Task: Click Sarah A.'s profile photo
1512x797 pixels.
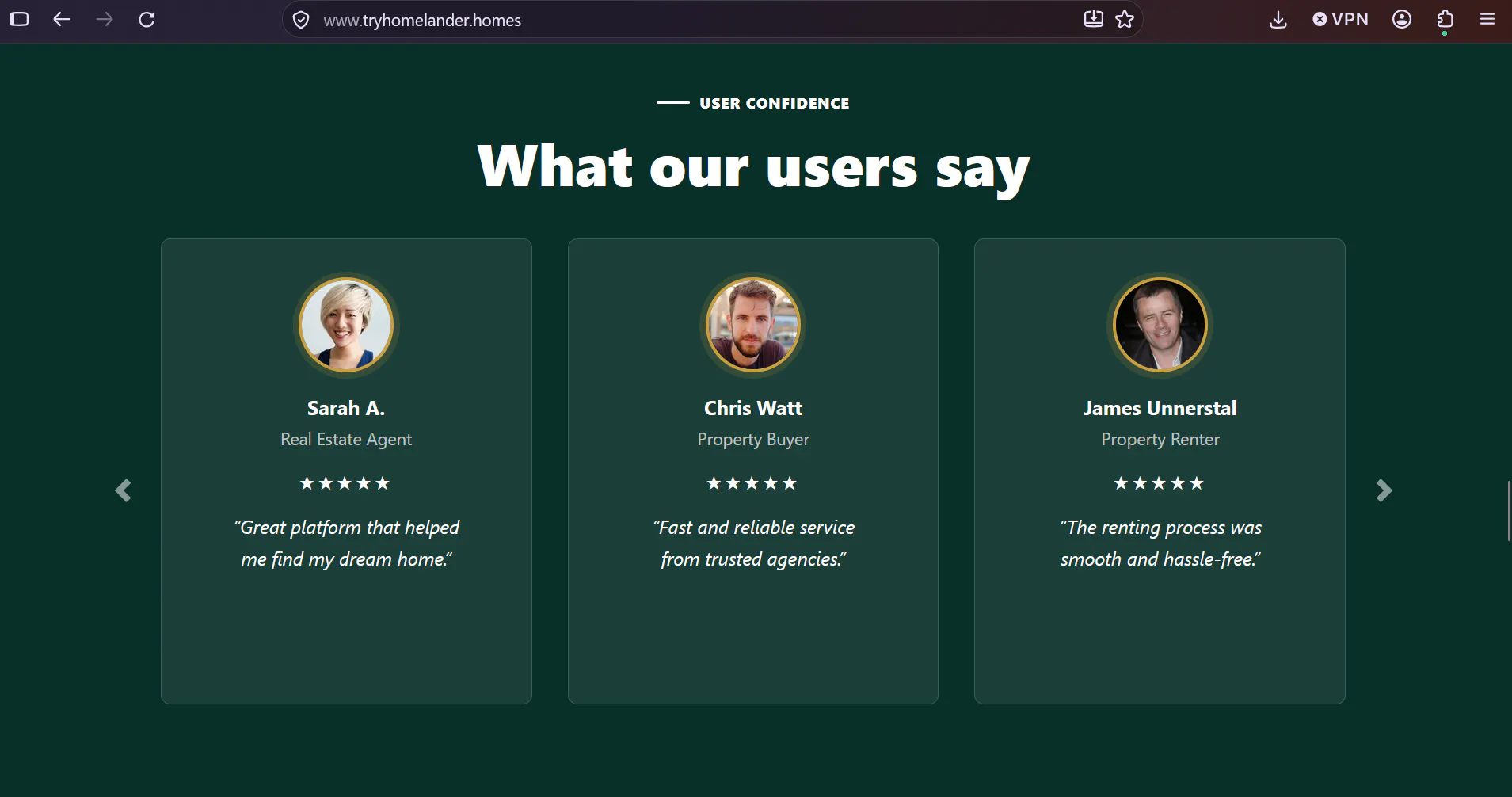Action: (x=346, y=325)
